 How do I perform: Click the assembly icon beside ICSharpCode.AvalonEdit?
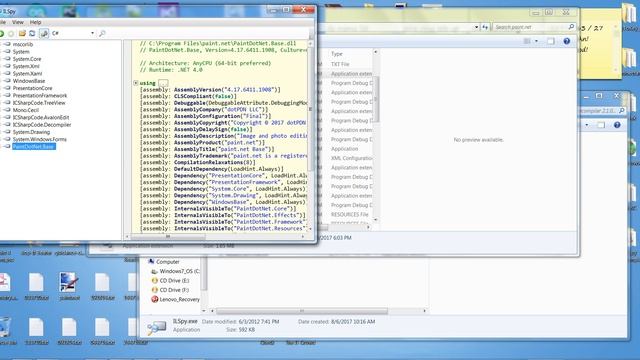7,117
